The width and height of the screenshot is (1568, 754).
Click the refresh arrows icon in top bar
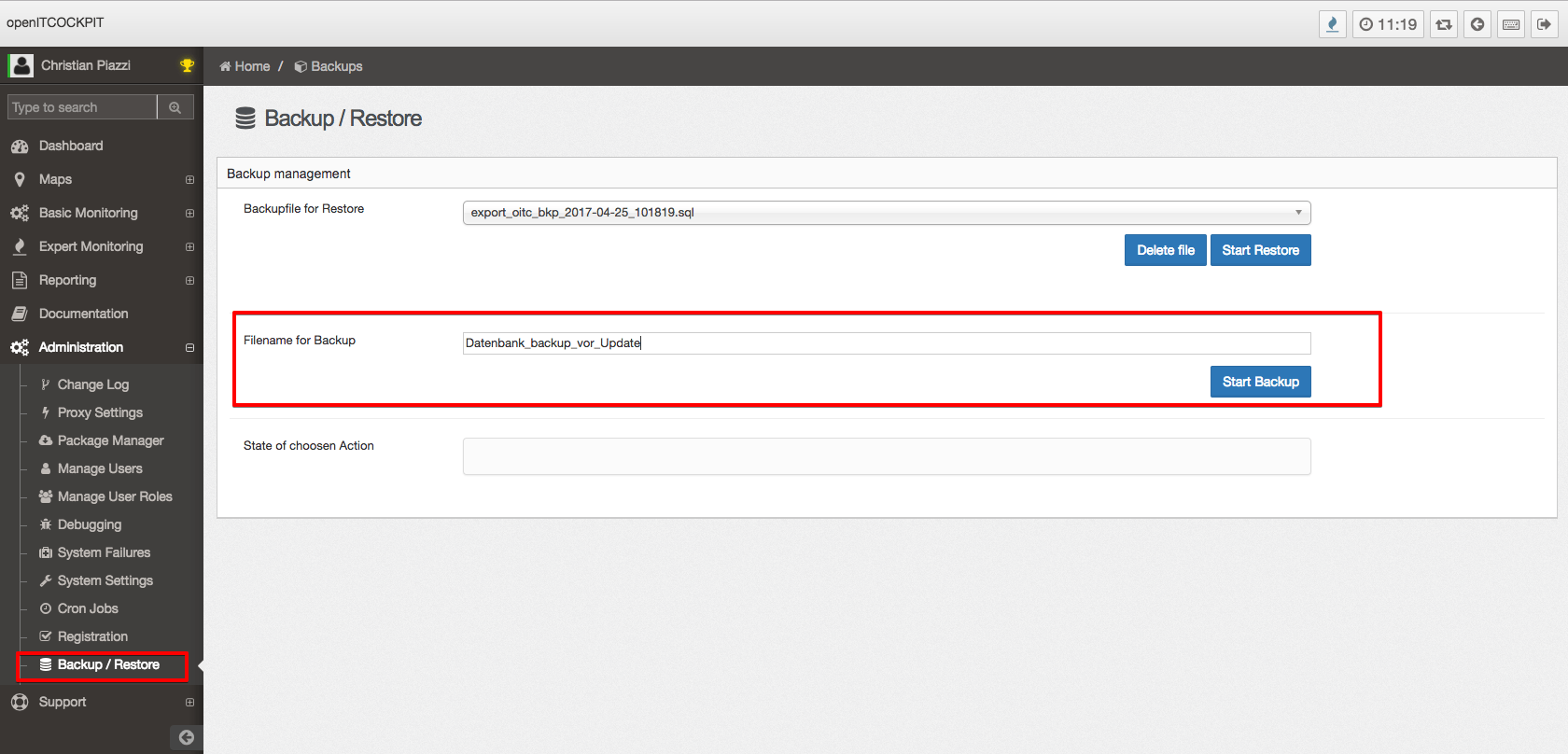point(1444,24)
